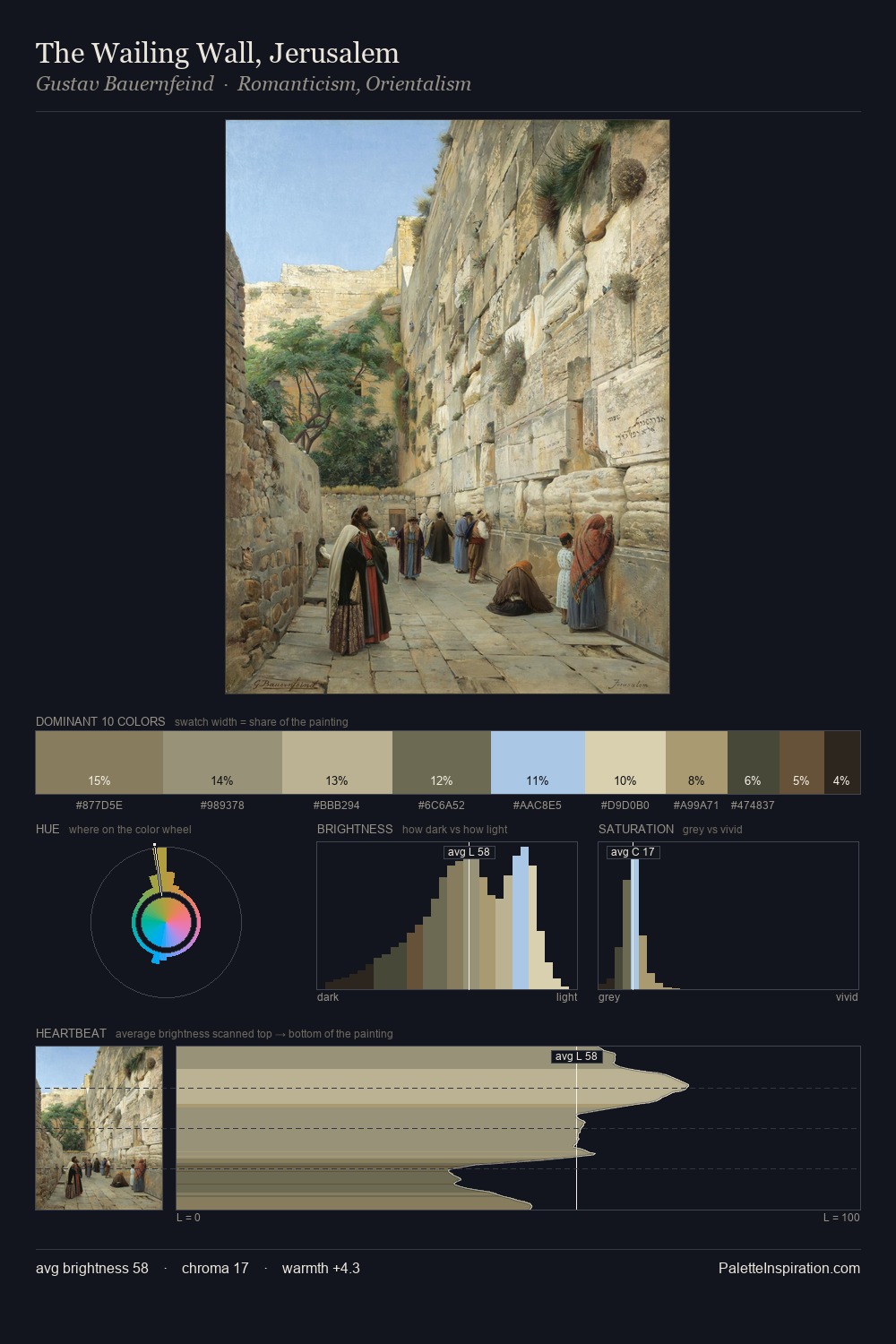The height and width of the screenshot is (1344, 896).
Task: Click the warmth +4.3 footer text
Action: point(321,1269)
